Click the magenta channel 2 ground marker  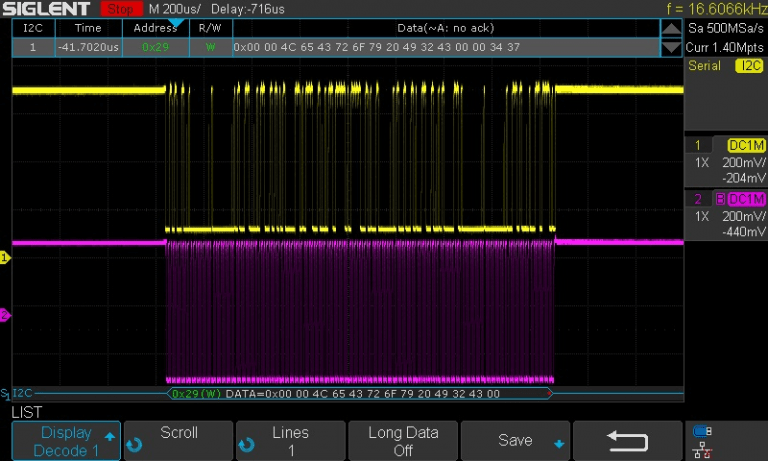click(x=4, y=316)
